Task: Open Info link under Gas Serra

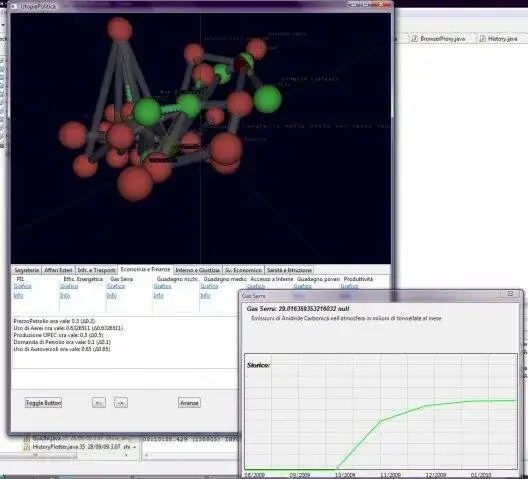Action: [111, 295]
